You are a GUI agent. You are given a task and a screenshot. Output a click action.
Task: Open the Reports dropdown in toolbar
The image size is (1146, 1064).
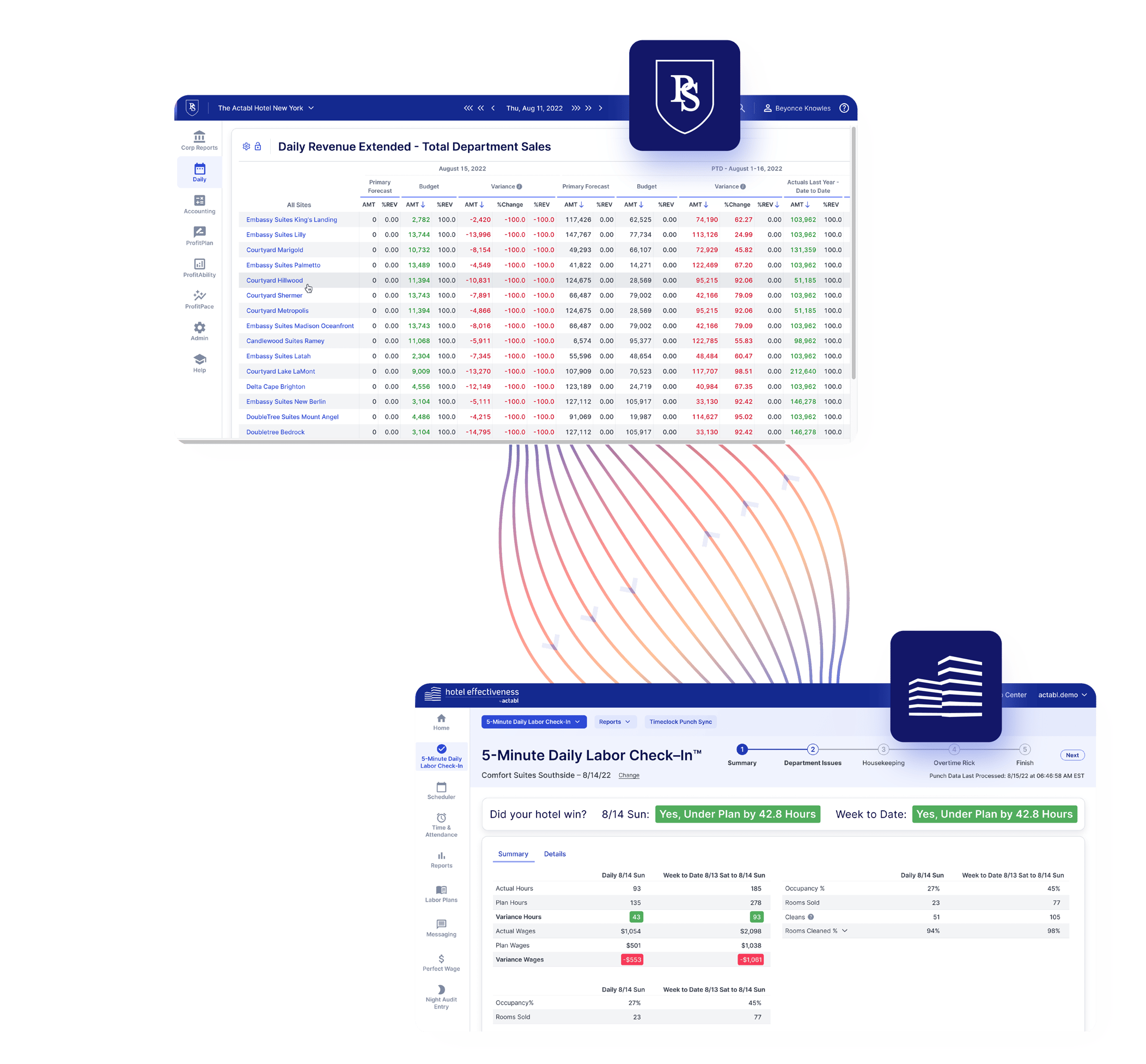click(x=614, y=721)
